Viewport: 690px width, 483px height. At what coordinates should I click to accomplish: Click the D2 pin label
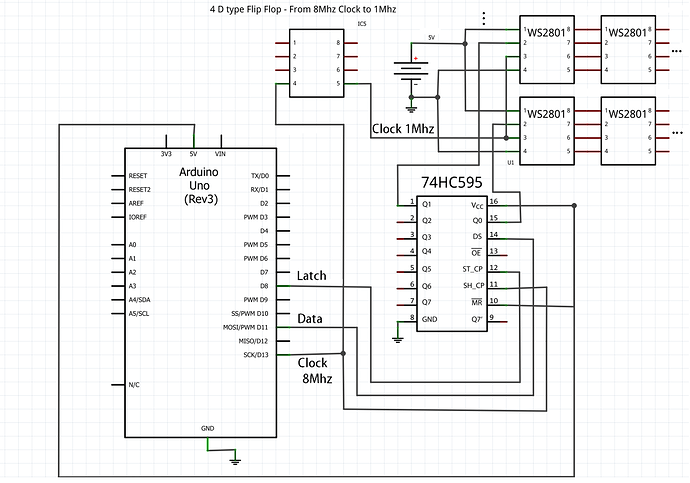(264, 203)
